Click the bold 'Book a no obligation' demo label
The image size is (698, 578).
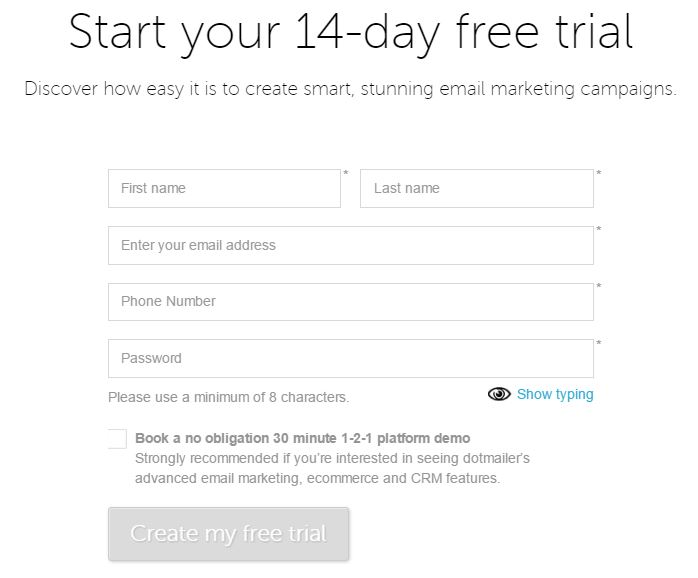(x=302, y=438)
